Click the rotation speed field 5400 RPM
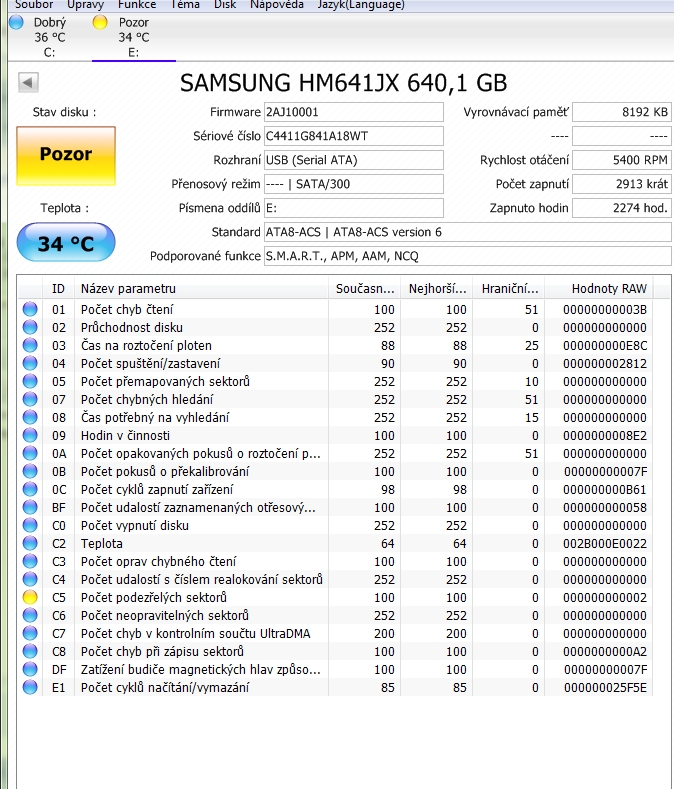The image size is (674, 789). 622,160
